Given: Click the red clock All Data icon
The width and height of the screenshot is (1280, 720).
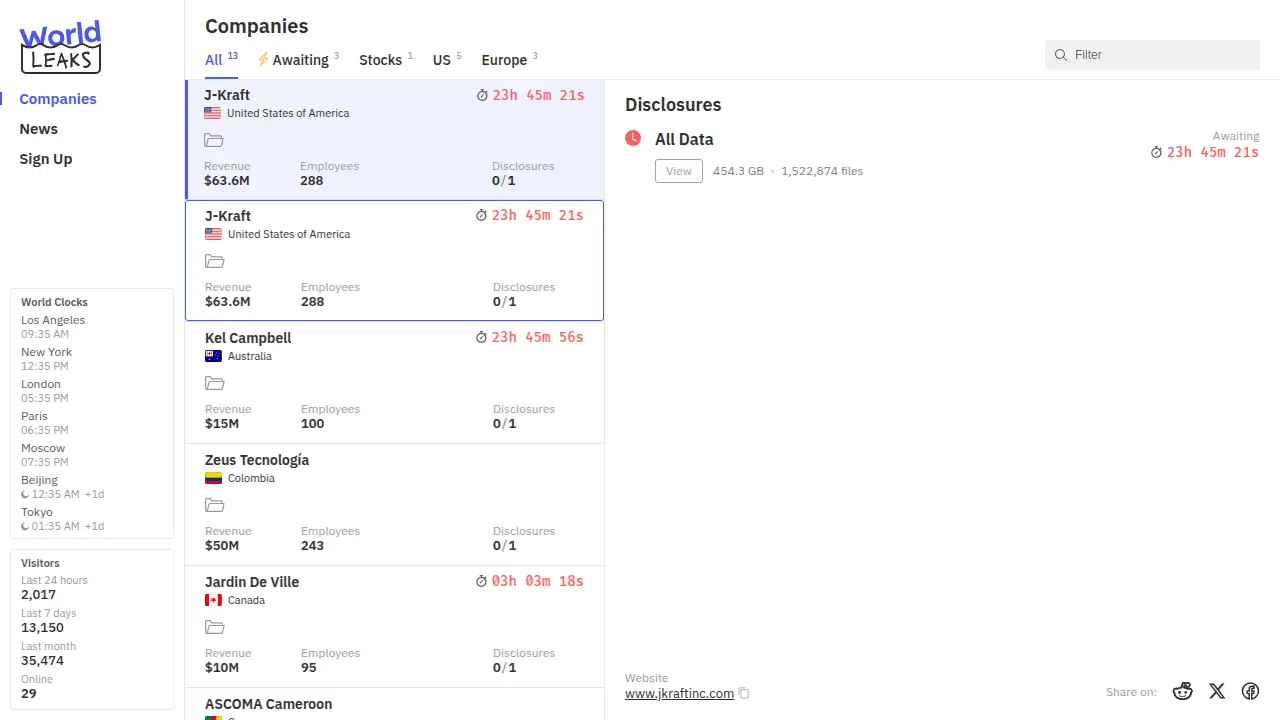Looking at the screenshot, I should 633,138.
